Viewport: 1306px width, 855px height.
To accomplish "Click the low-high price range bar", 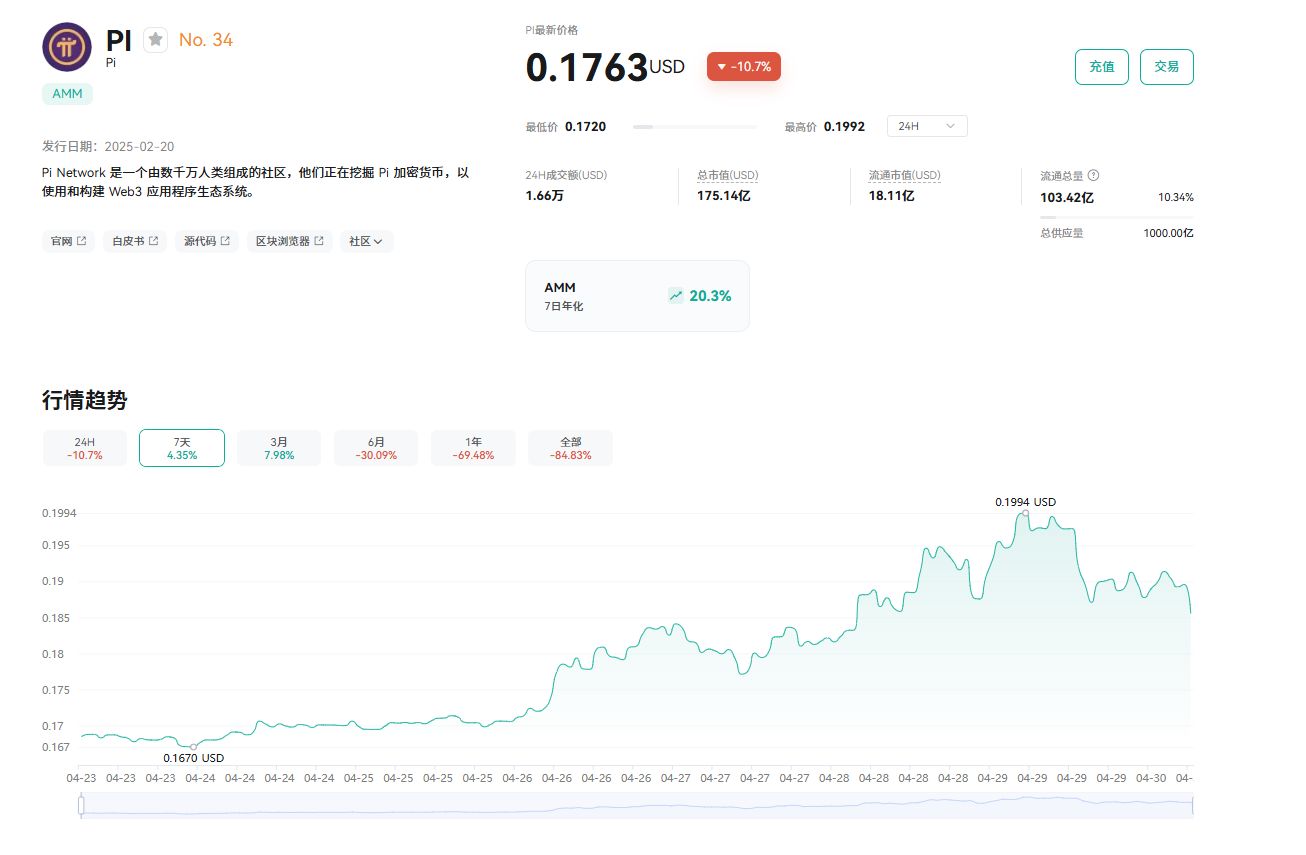I will 695,127.
